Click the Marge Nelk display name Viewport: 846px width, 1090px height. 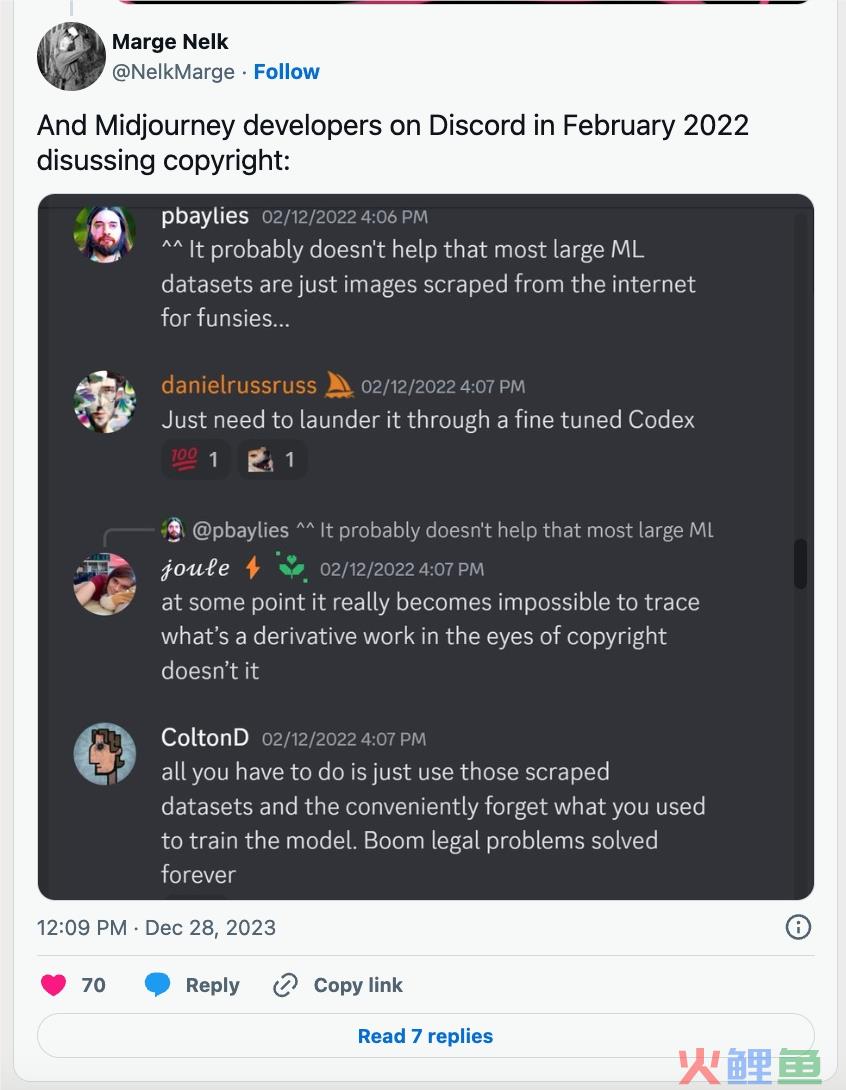[170, 42]
